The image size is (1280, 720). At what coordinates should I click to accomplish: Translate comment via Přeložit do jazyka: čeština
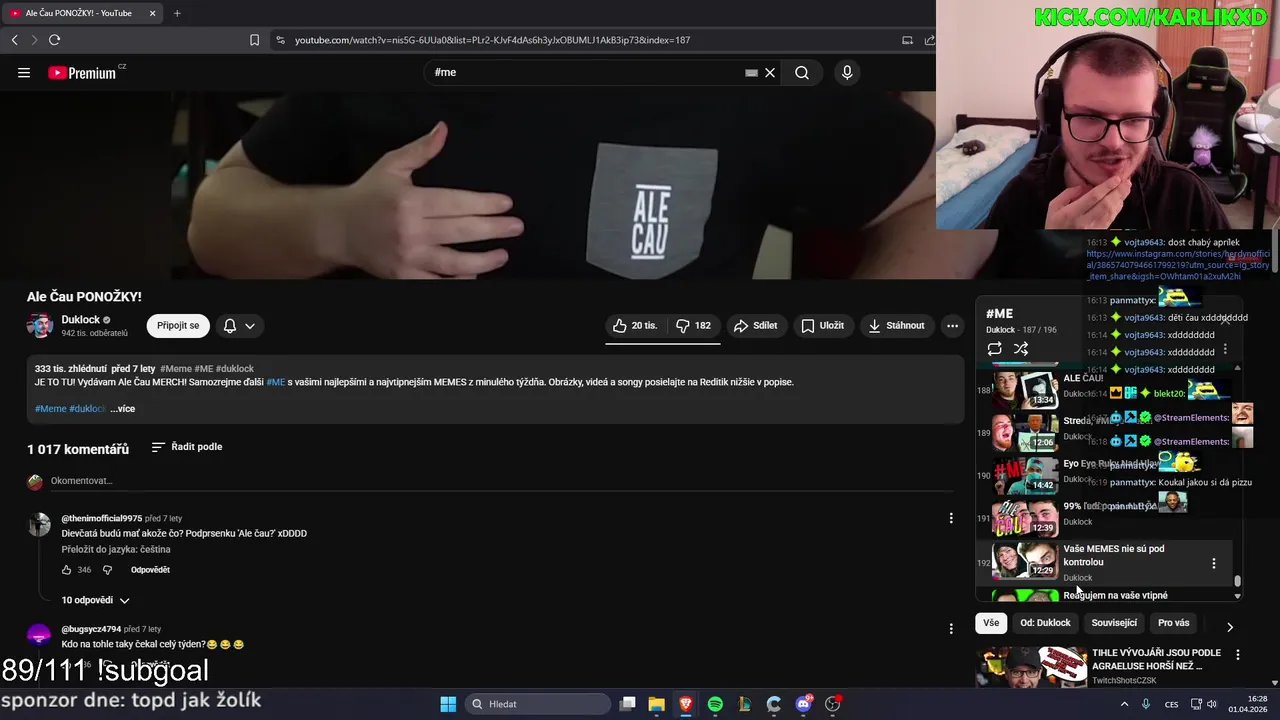pyautogui.click(x=116, y=550)
